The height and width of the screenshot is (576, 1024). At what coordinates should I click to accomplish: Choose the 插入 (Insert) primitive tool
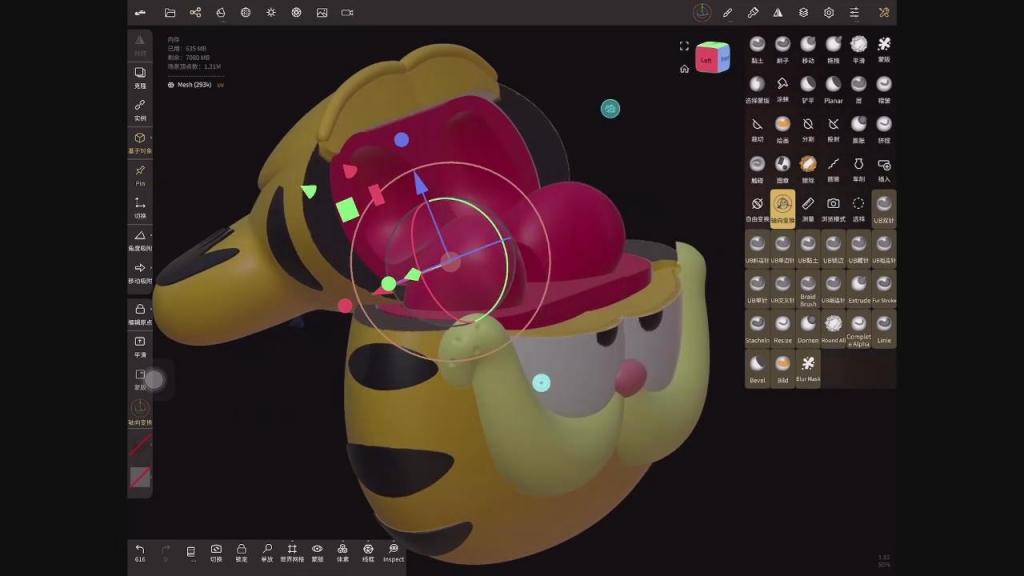(x=884, y=169)
